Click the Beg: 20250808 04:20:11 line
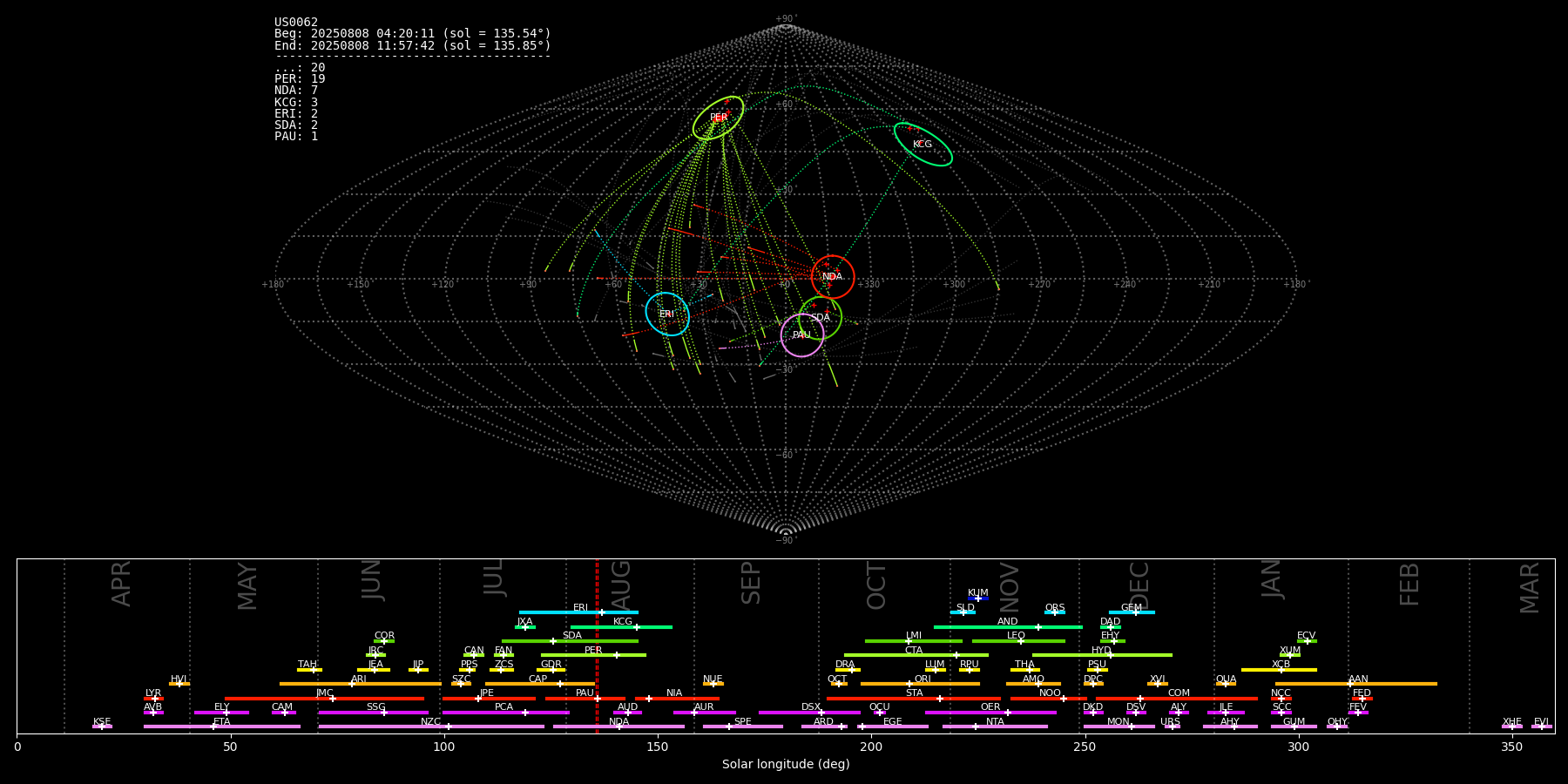This screenshot has height=784, width=1568. click(x=413, y=34)
